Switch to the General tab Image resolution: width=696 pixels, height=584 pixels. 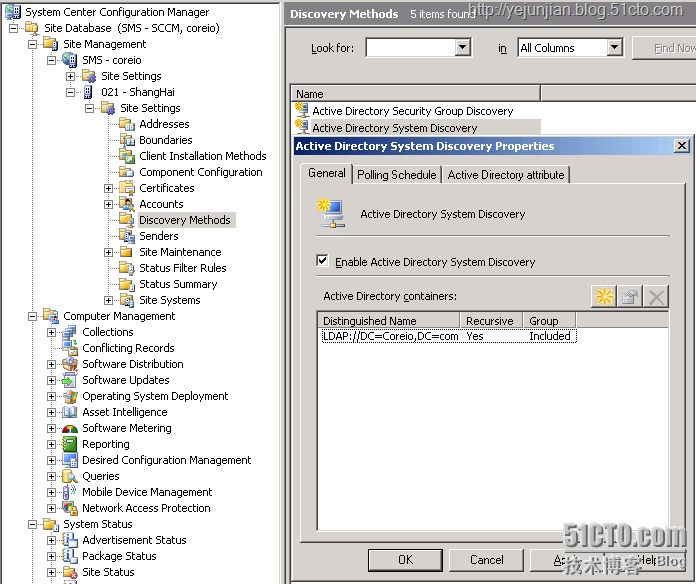(327, 173)
